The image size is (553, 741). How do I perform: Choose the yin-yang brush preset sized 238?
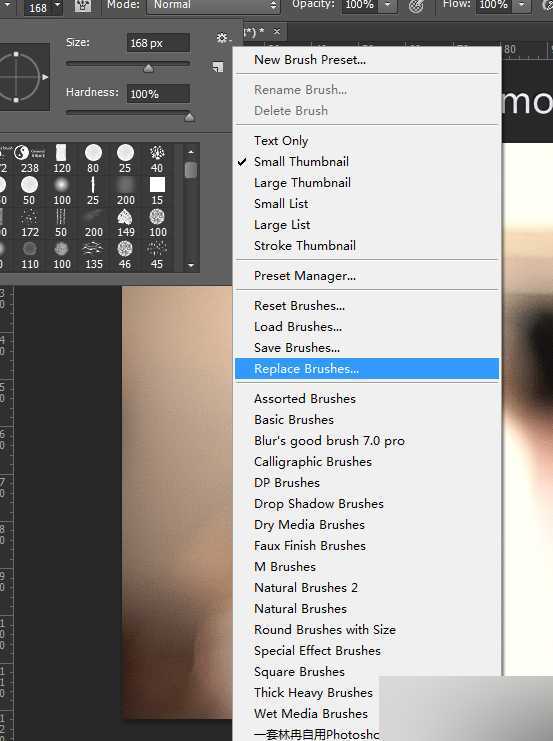(29, 159)
